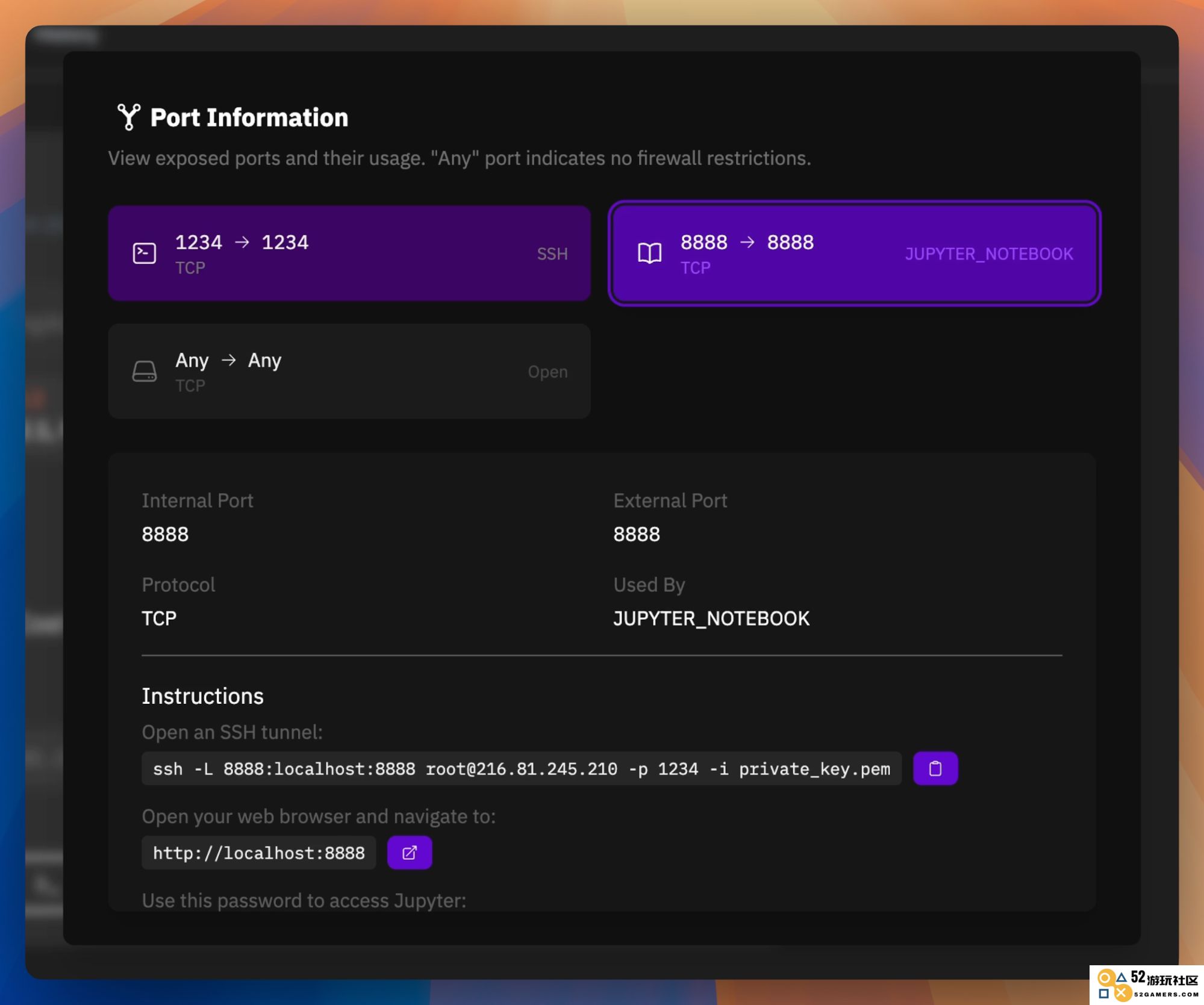Click "Open your web browser and navigate to:" text
This screenshot has height=1005, width=1204.
coord(319,817)
